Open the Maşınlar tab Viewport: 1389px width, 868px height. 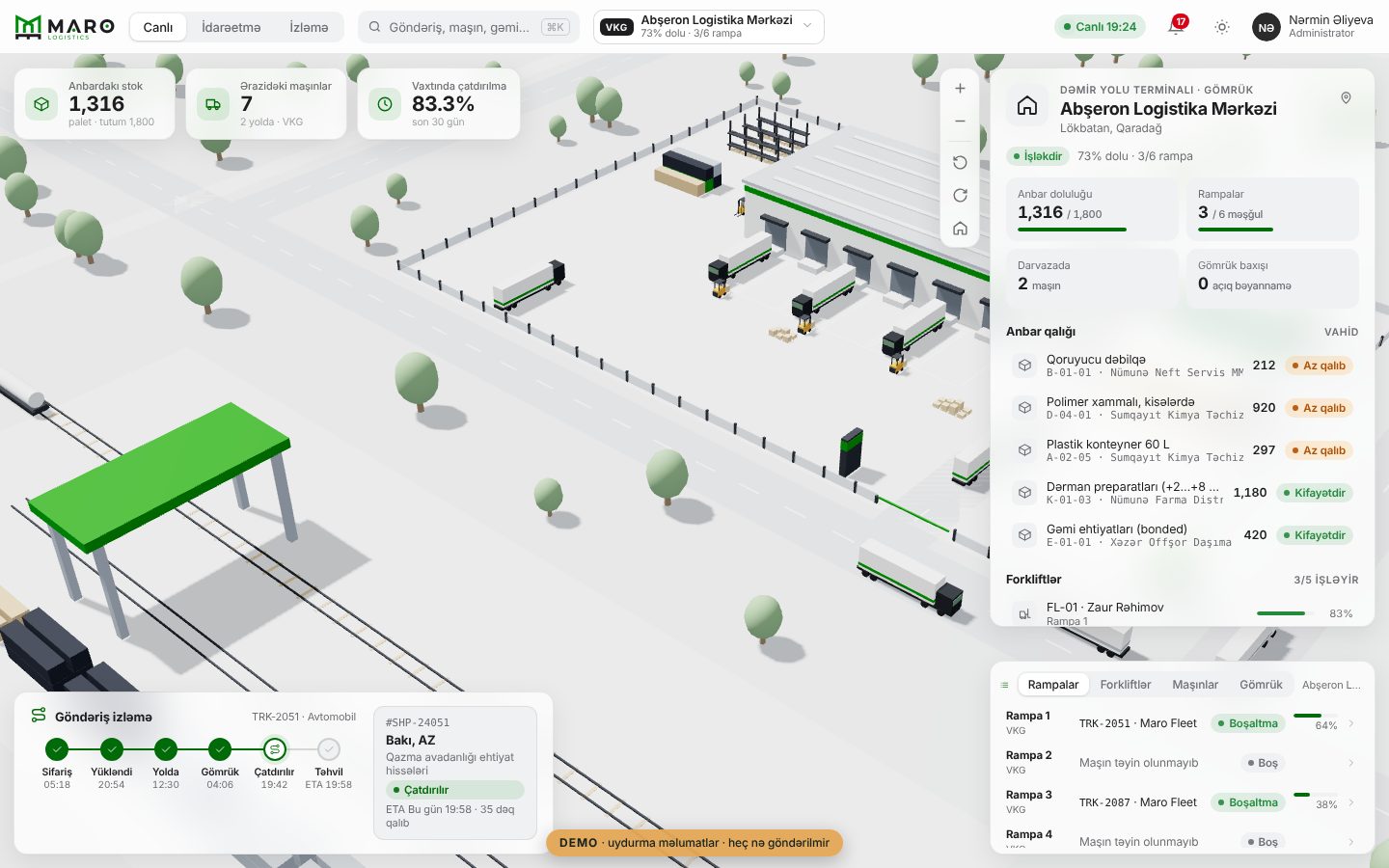(1195, 685)
